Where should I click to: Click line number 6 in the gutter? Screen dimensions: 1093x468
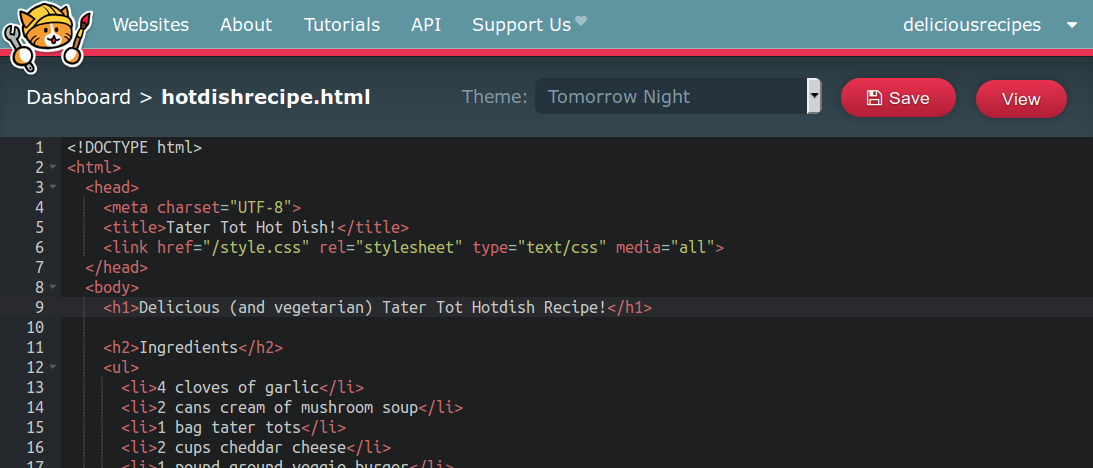39,248
